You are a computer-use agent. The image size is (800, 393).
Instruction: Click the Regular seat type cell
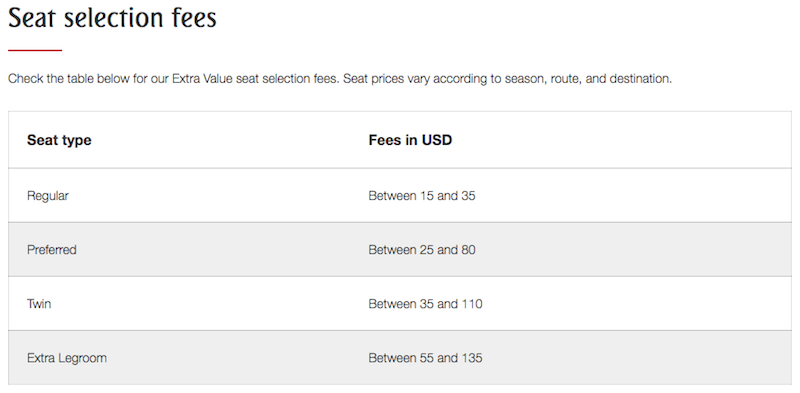[47, 196]
